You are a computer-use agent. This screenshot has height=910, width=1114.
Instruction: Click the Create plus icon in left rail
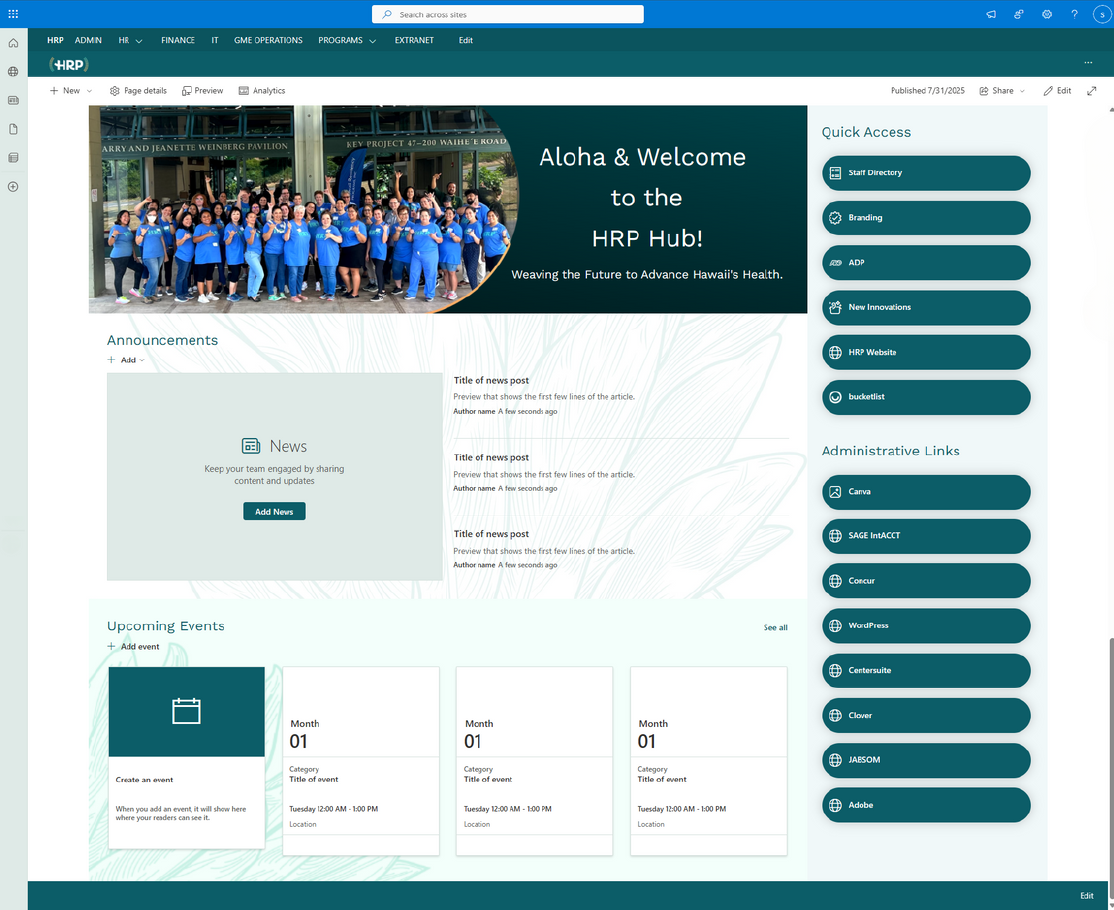pos(13,187)
